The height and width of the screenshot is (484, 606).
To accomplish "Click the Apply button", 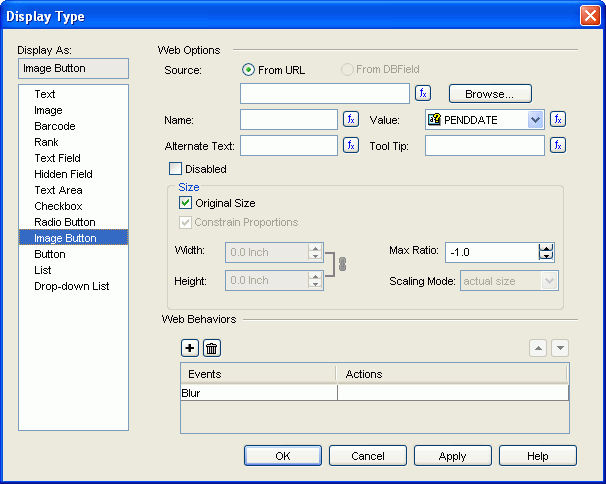I will [453, 456].
